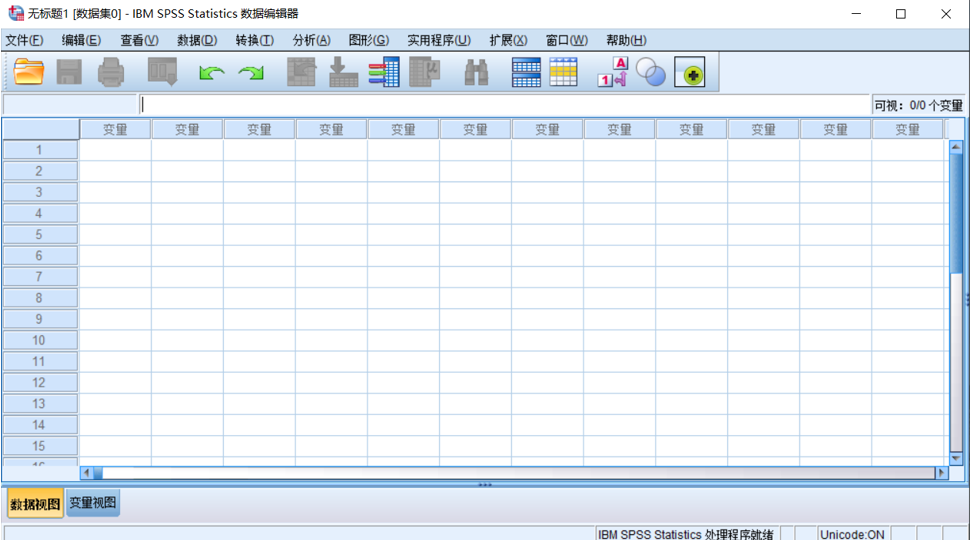
Task: Maximize the SPSS data editor window
Action: click(901, 14)
